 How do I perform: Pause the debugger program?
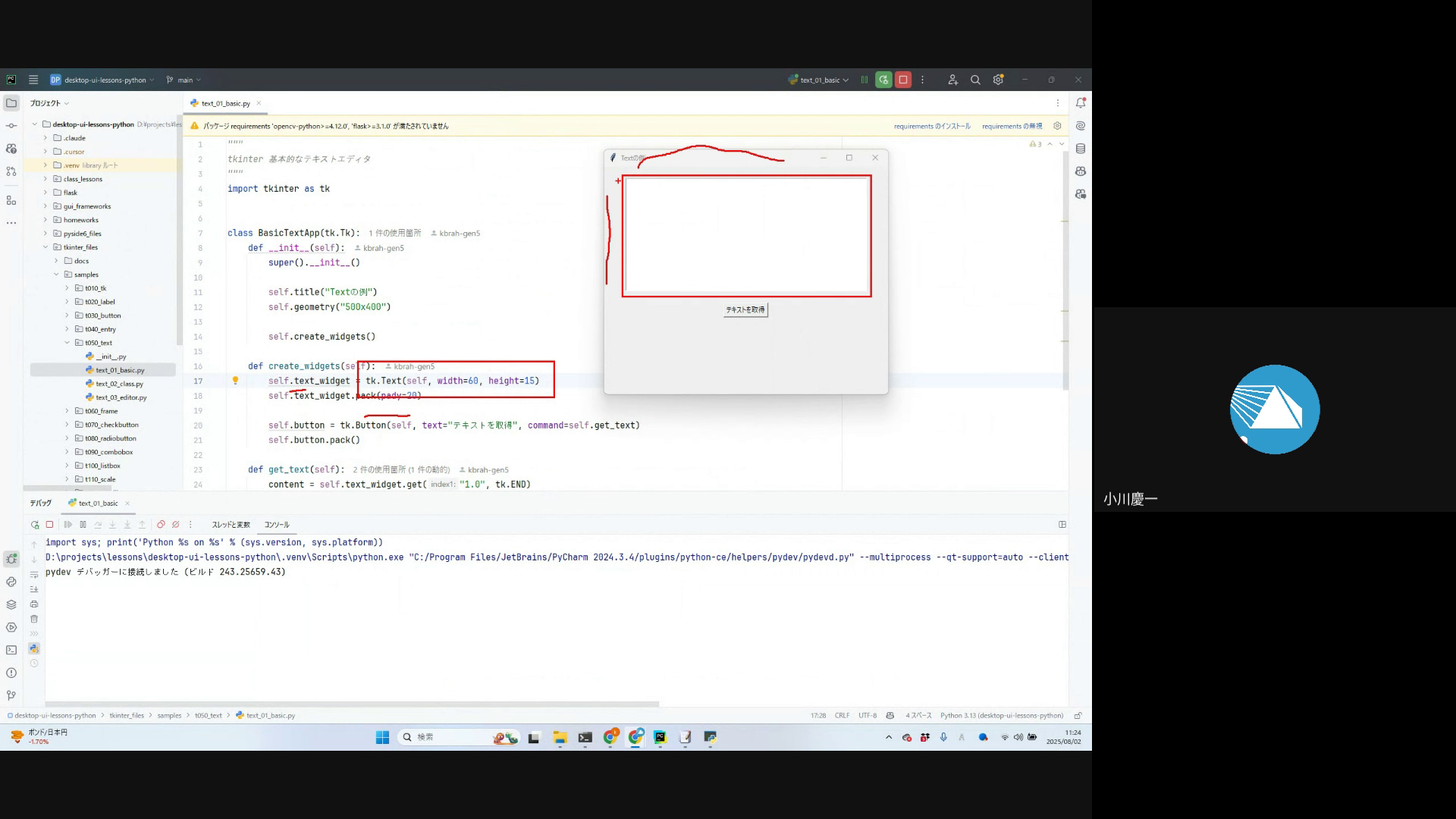[83, 525]
